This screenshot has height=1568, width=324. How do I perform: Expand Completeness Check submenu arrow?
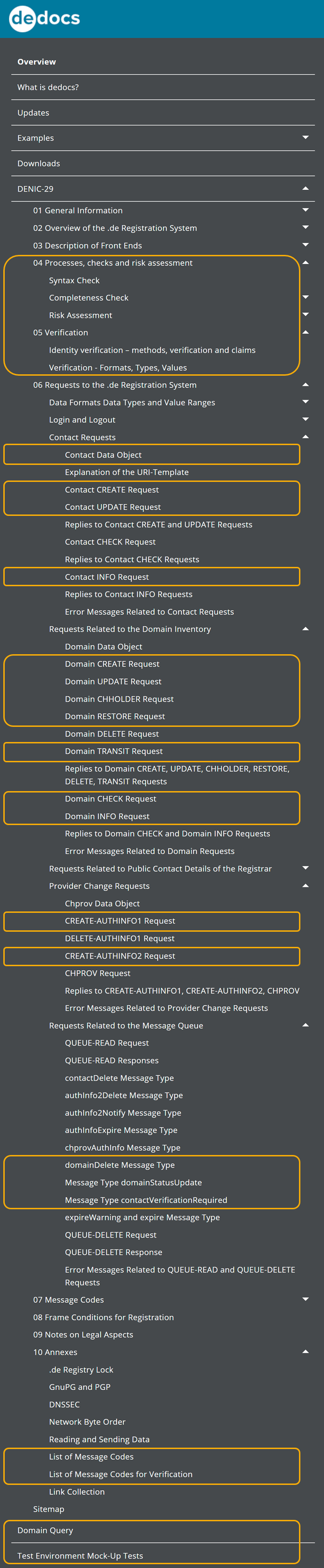click(x=305, y=297)
